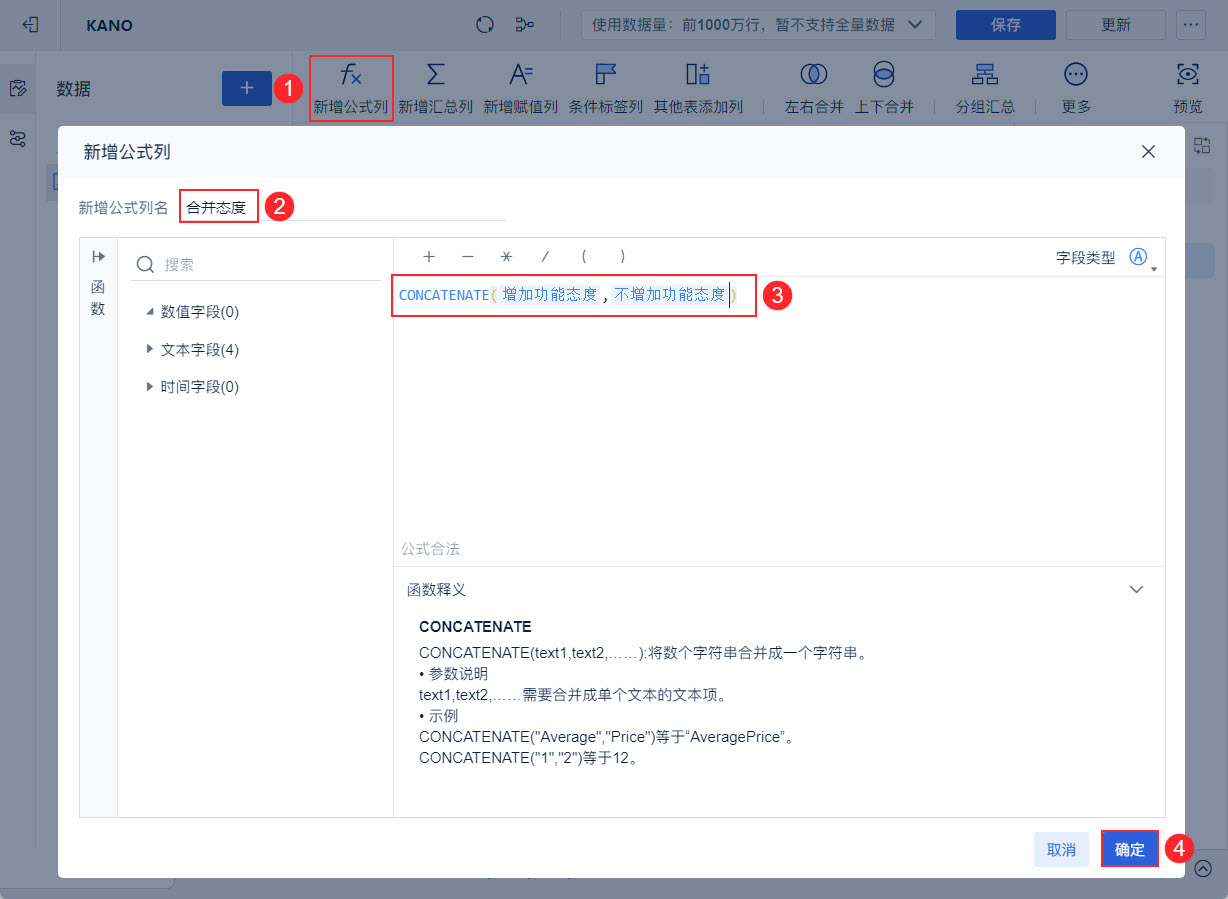
Task: Click the 取消 button
Action: coord(1061,850)
